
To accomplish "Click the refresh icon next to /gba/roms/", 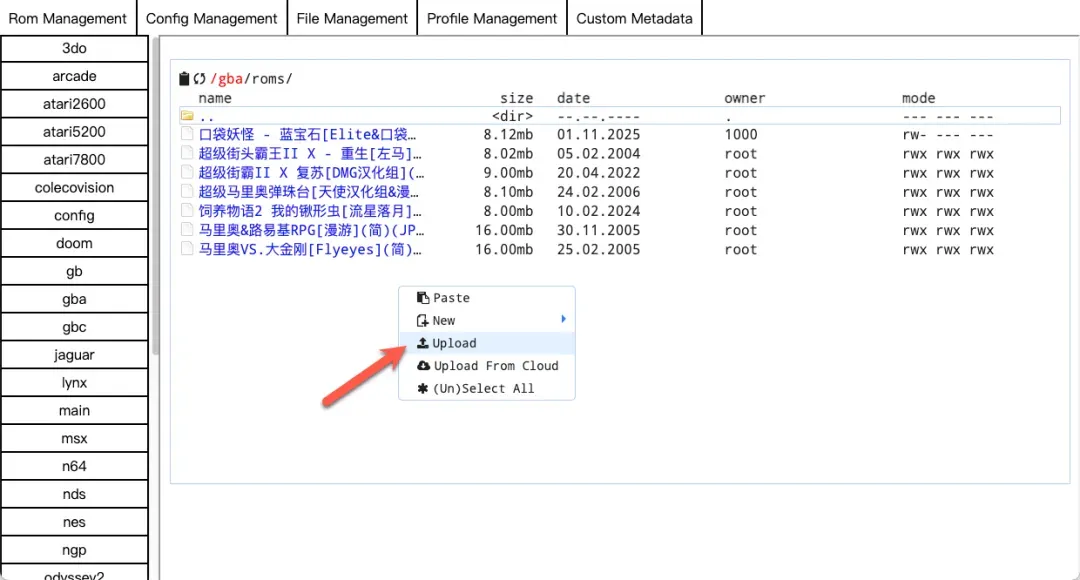I will pyautogui.click(x=199, y=79).
